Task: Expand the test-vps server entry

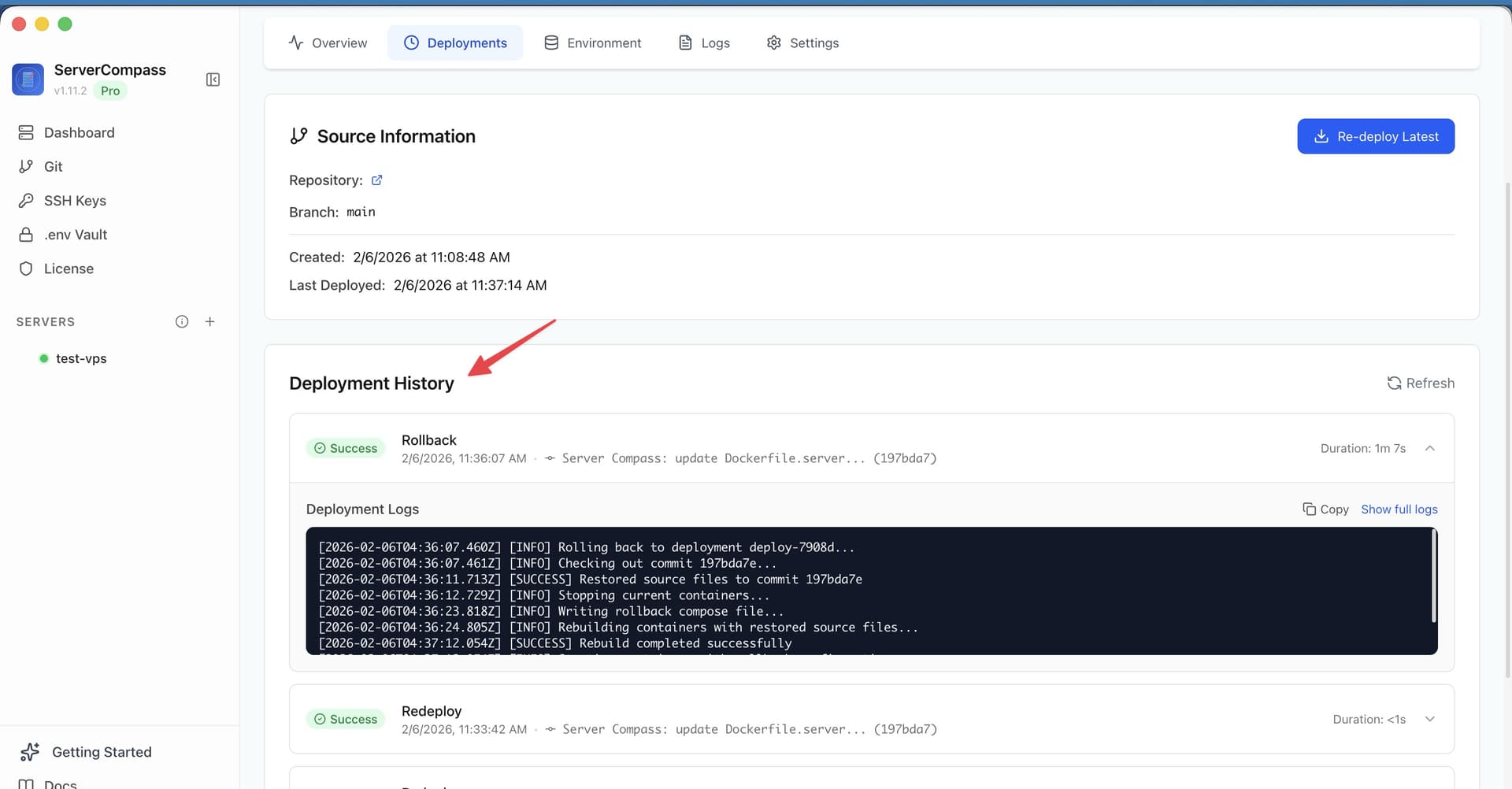Action: [80, 358]
